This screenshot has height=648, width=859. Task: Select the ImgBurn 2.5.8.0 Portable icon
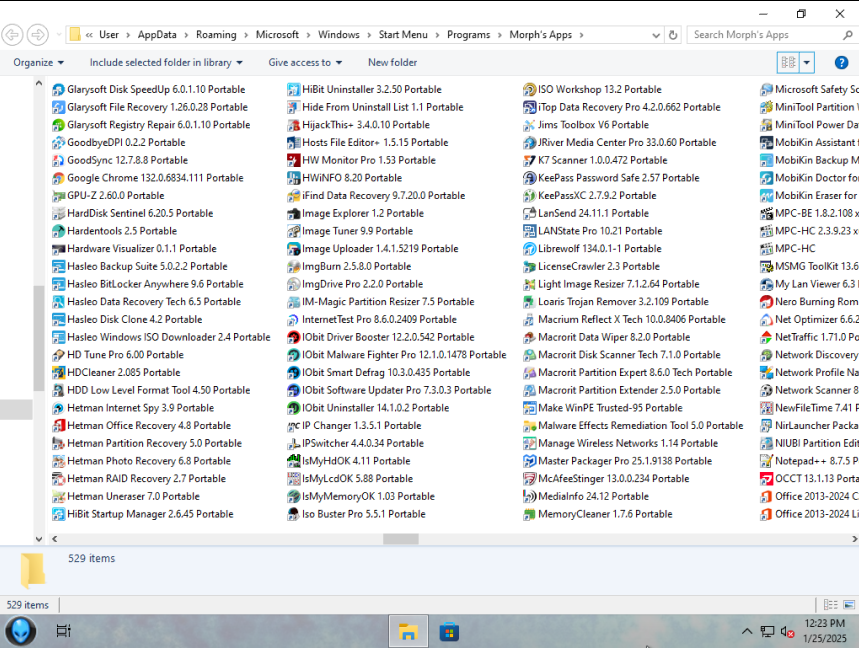click(x=294, y=266)
